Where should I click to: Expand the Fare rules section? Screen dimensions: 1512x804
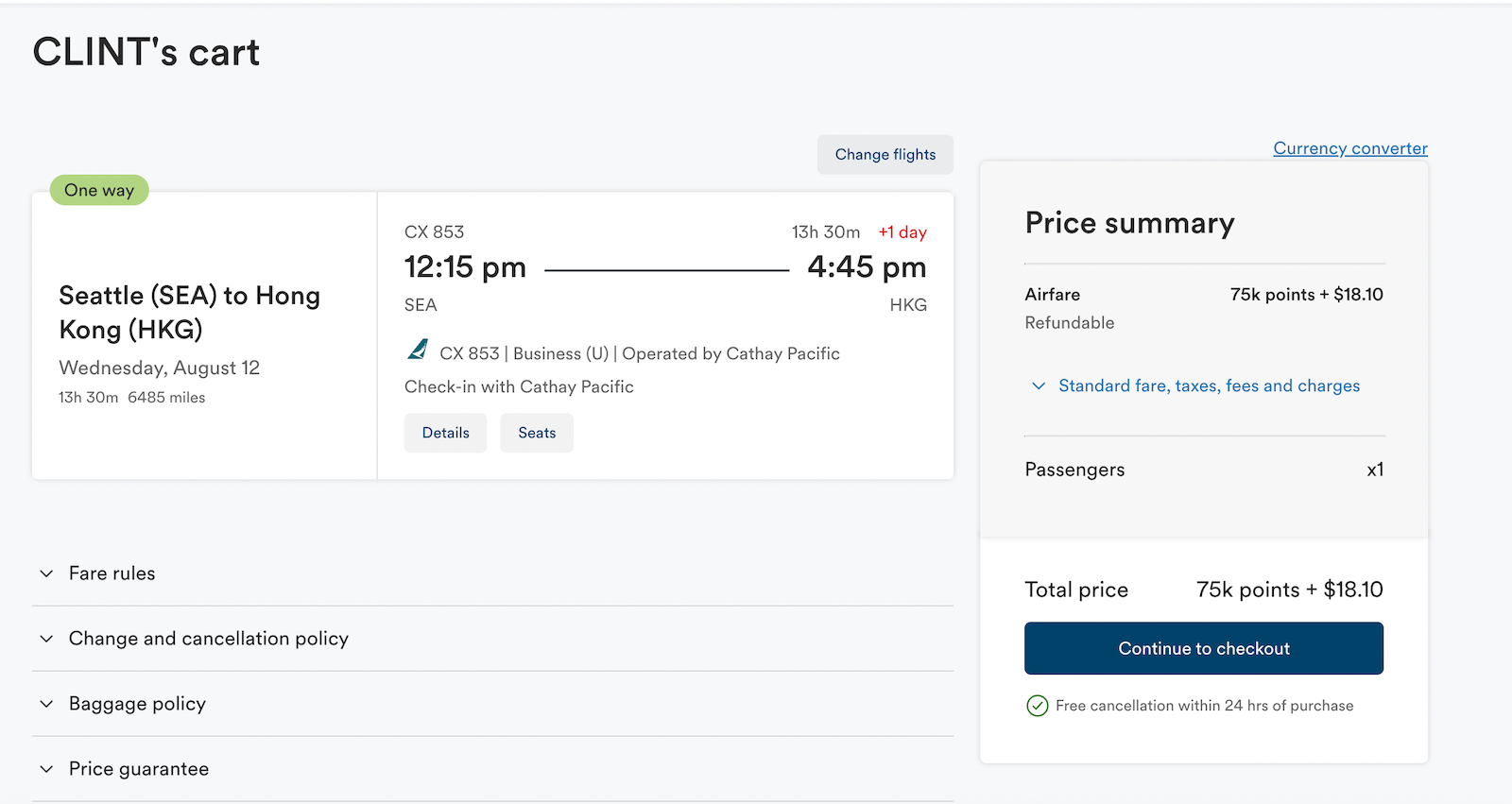click(x=492, y=573)
